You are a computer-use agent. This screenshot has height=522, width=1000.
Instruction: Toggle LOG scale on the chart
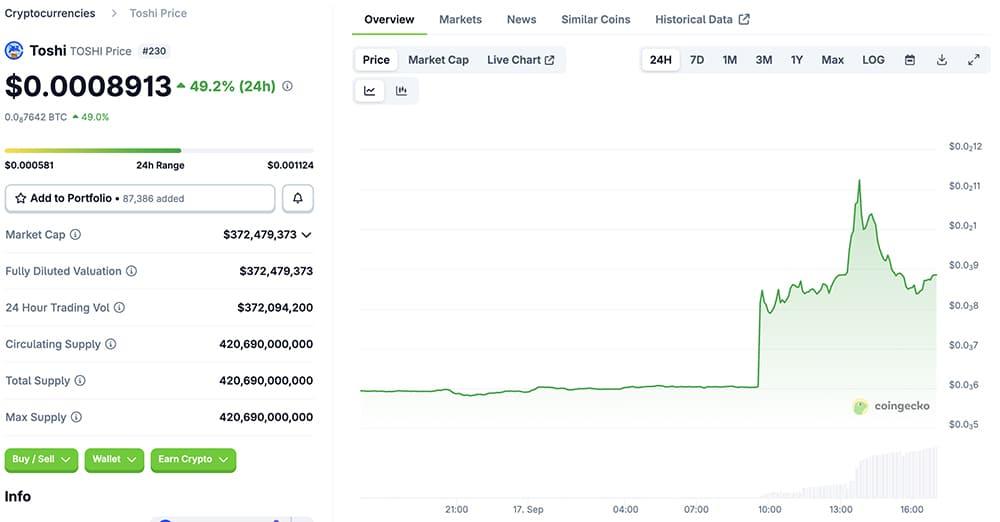coord(873,60)
